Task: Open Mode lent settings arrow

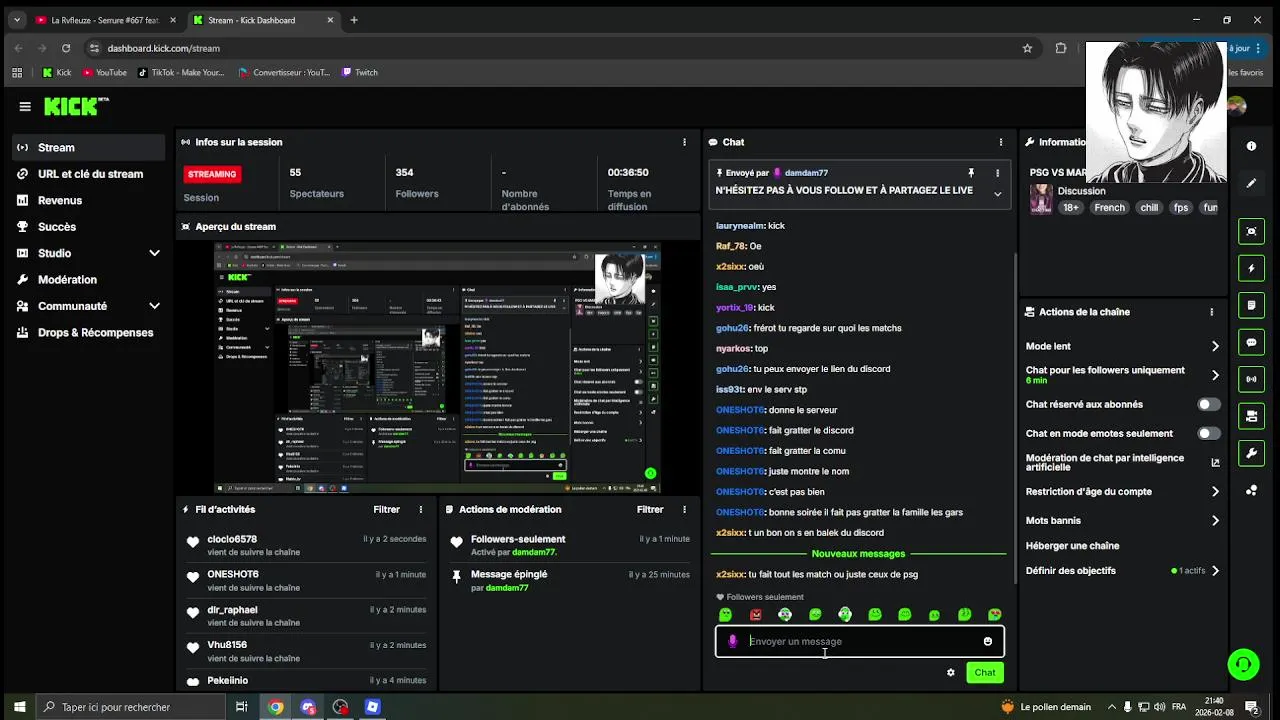Action: coord(1215,347)
